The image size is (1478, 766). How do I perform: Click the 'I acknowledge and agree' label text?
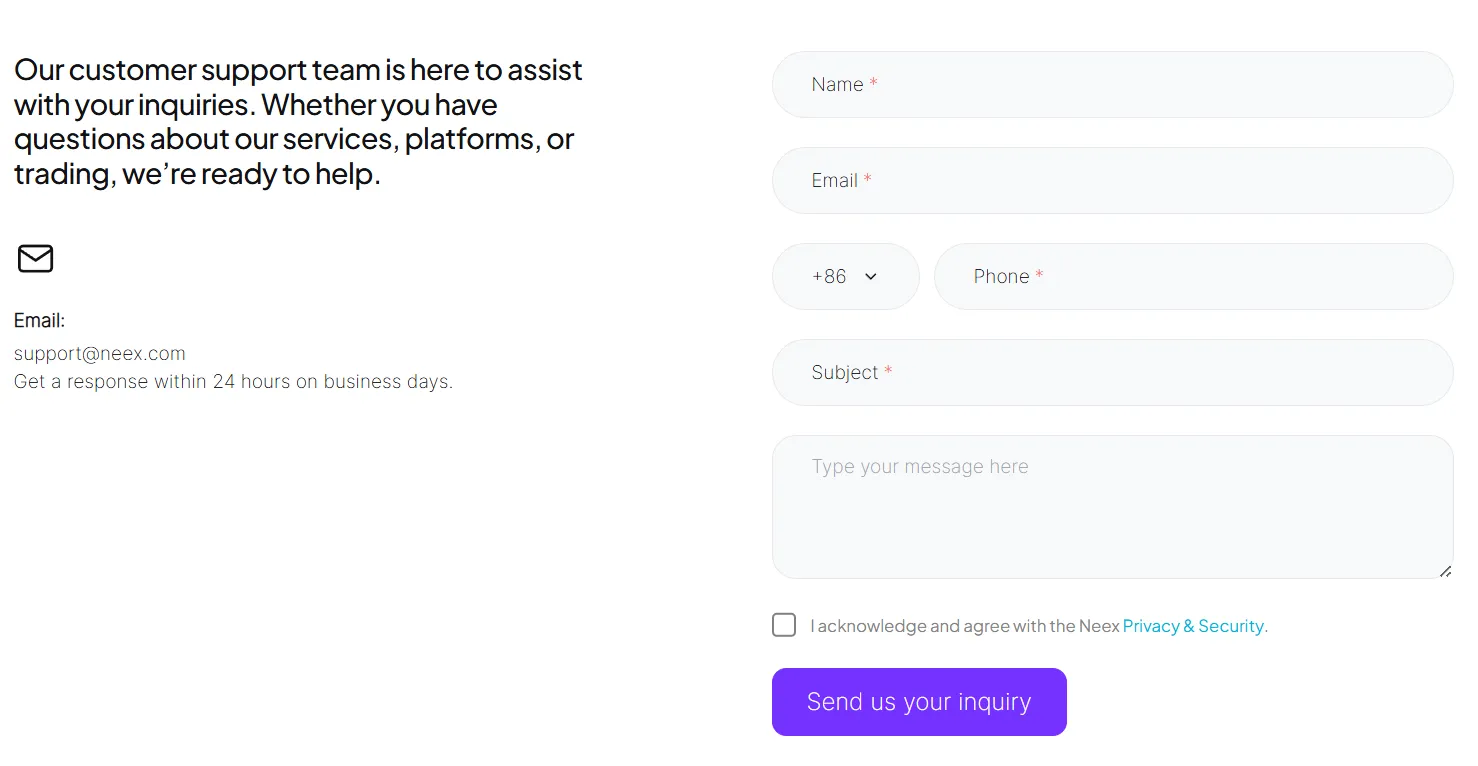tap(965, 626)
